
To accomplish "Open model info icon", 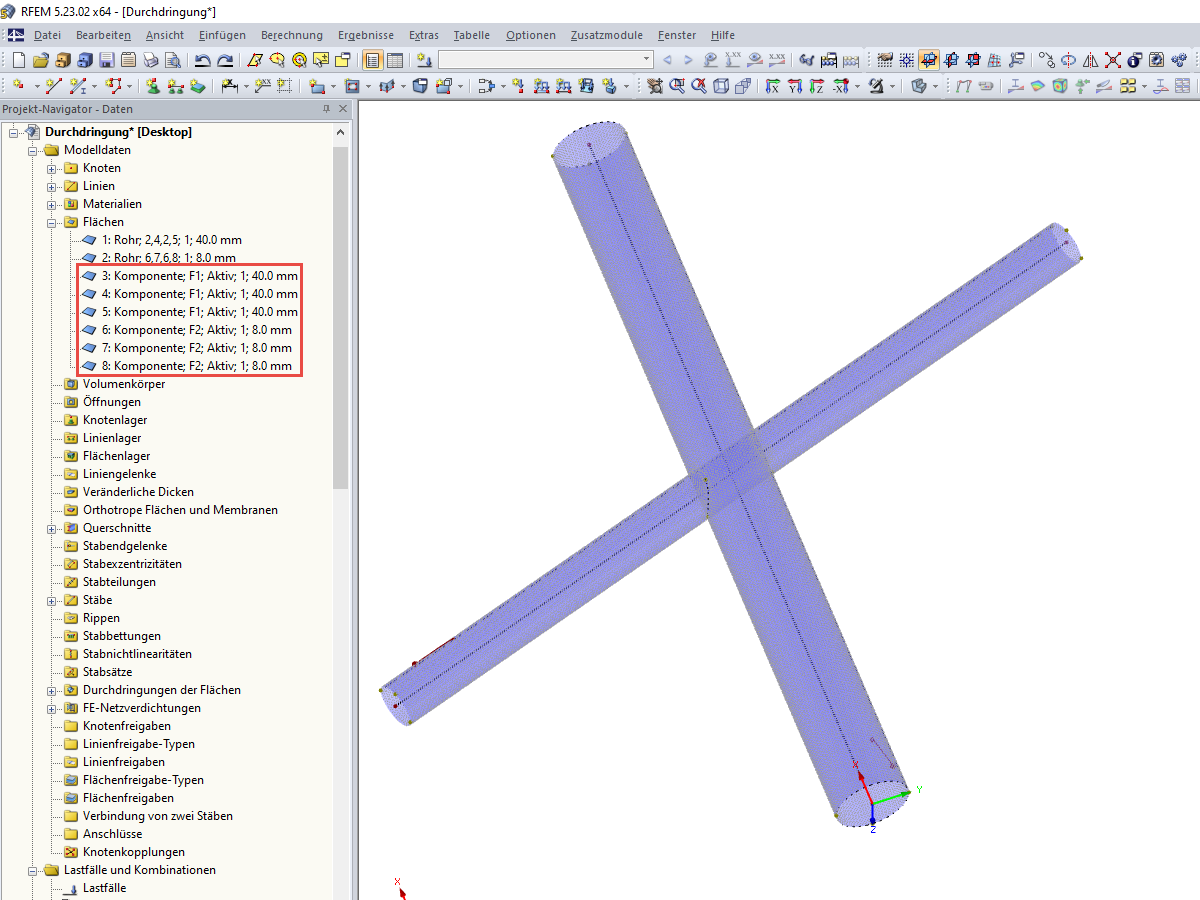I will pyautogui.click(x=1134, y=60).
